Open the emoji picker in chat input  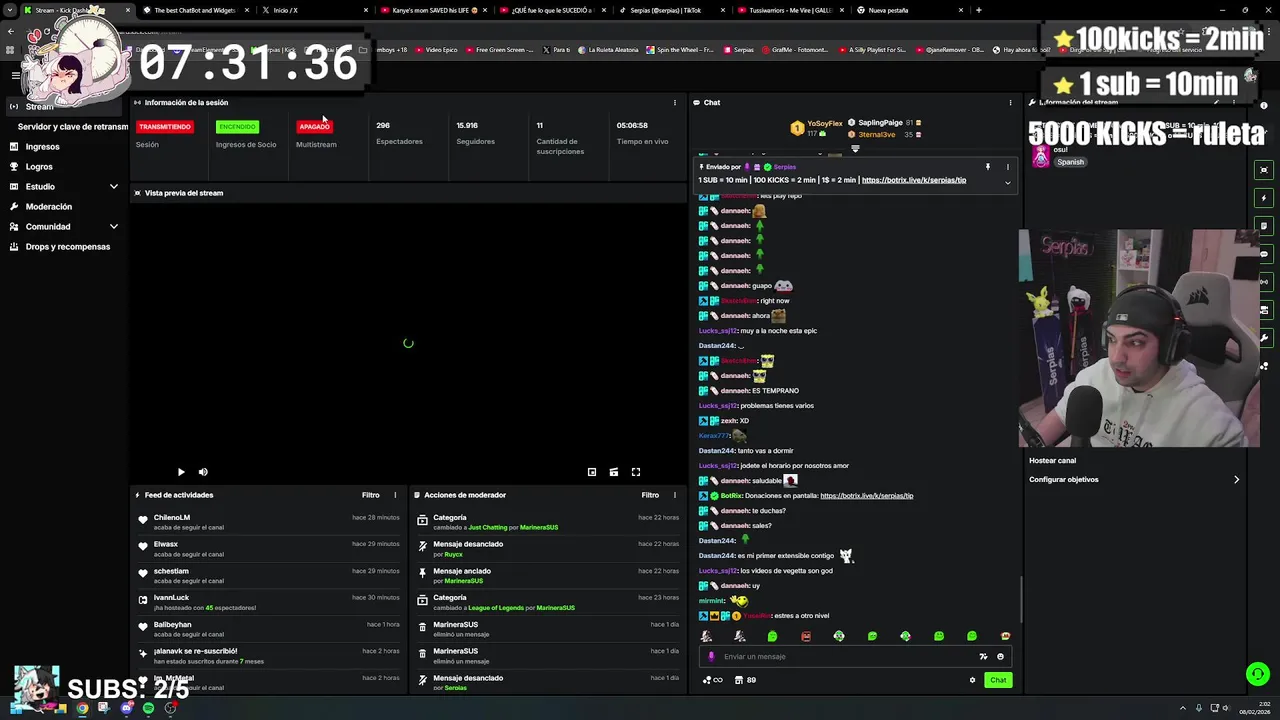tap(1000, 657)
